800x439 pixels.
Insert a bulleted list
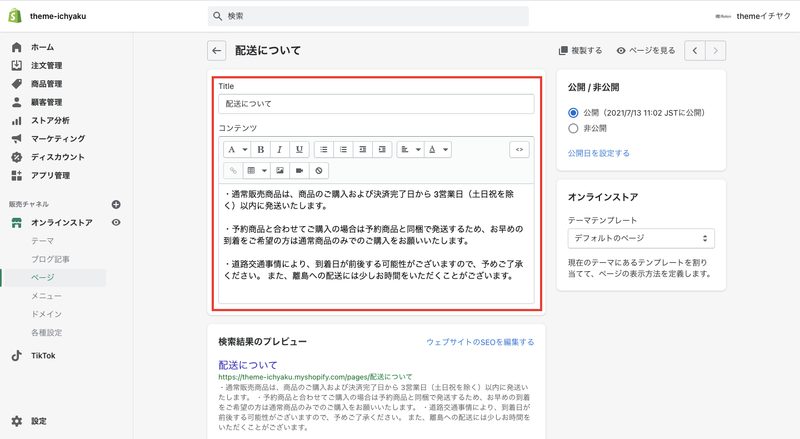pos(323,150)
